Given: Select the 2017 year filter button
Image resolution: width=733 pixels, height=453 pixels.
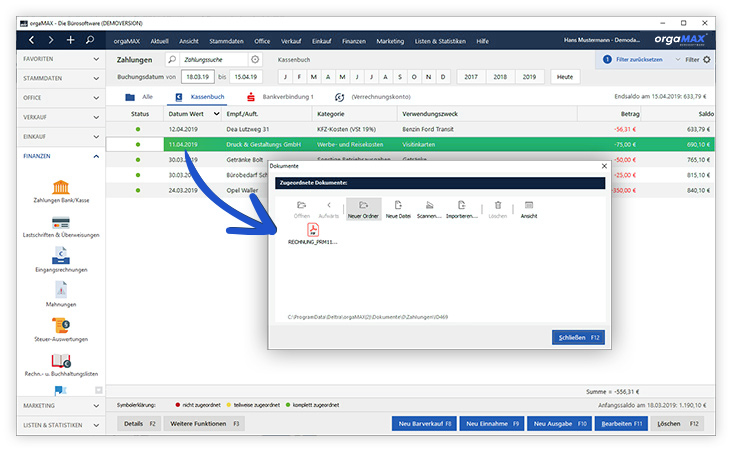Looking at the screenshot, I should 471,77.
